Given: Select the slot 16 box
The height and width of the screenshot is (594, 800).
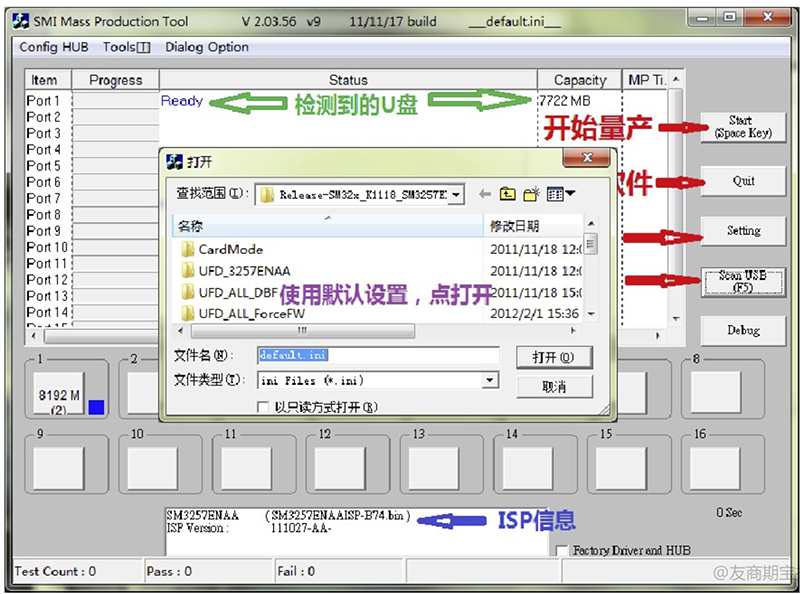Looking at the screenshot, I should click(715, 467).
